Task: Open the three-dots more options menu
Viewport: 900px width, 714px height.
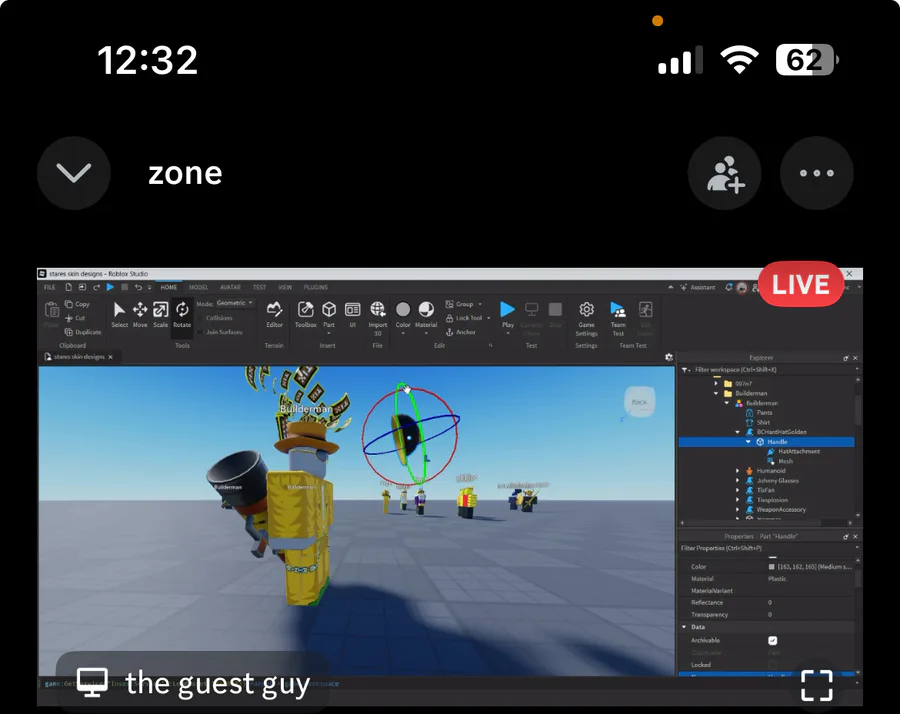Action: coord(817,173)
